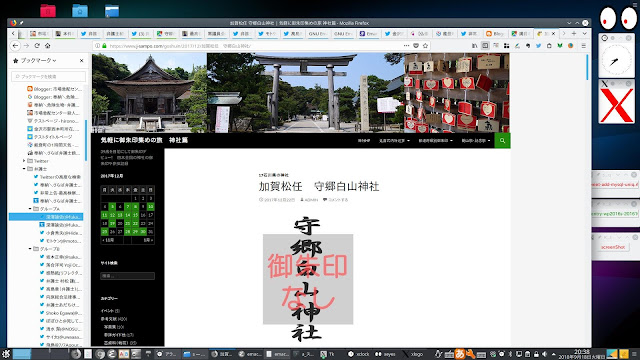Click the Evernote elephant extension icon

coord(528,46)
